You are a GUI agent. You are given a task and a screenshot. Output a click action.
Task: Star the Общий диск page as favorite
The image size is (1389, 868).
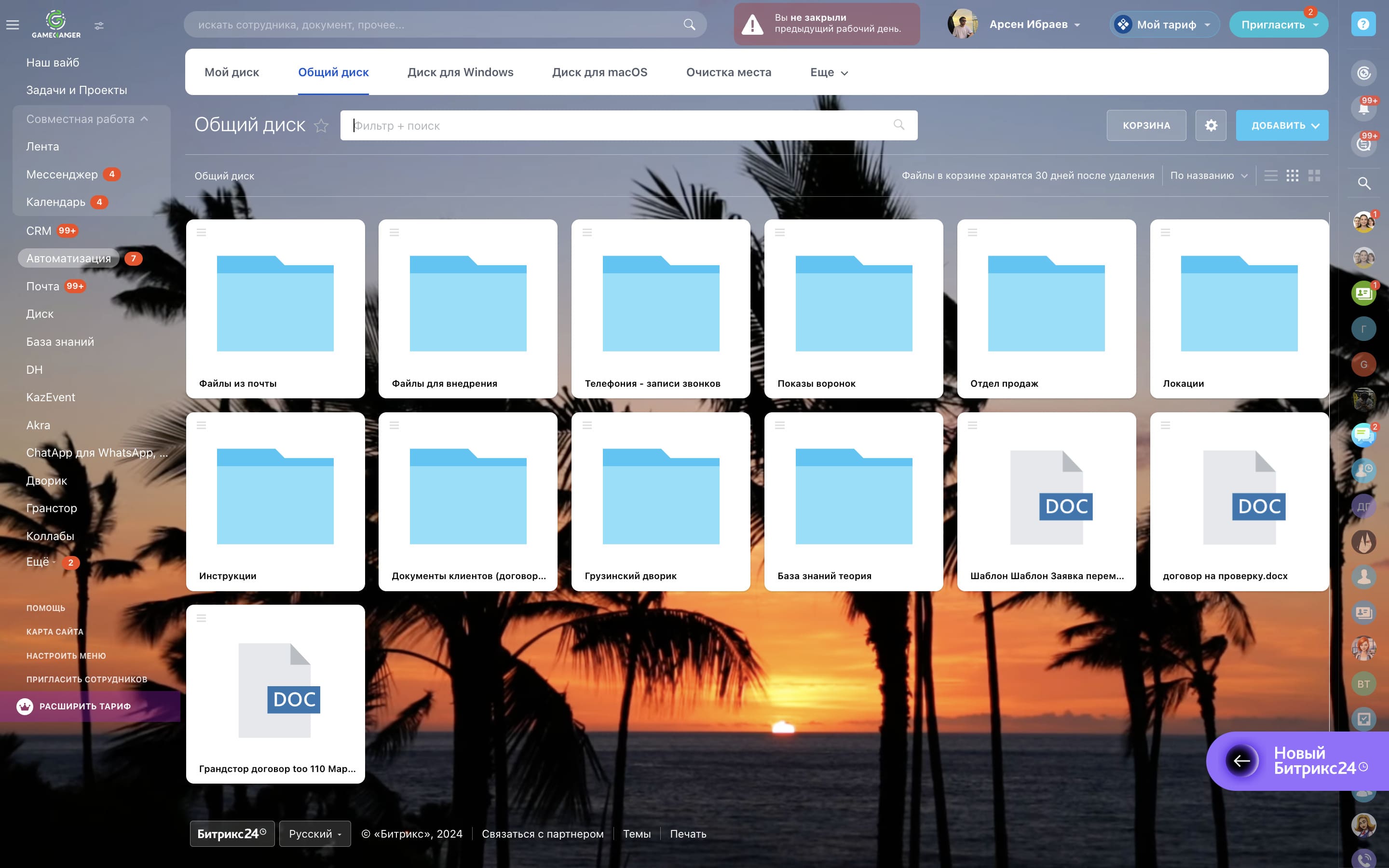point(321,126)
